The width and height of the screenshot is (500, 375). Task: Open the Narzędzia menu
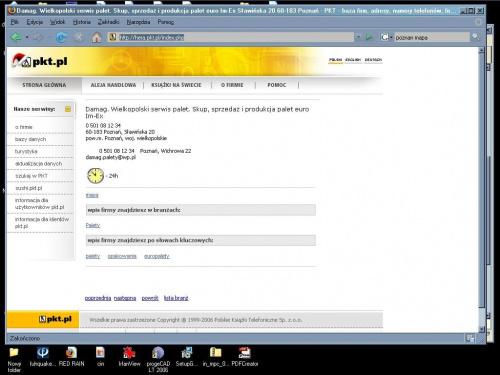click(x=138, y=22)
